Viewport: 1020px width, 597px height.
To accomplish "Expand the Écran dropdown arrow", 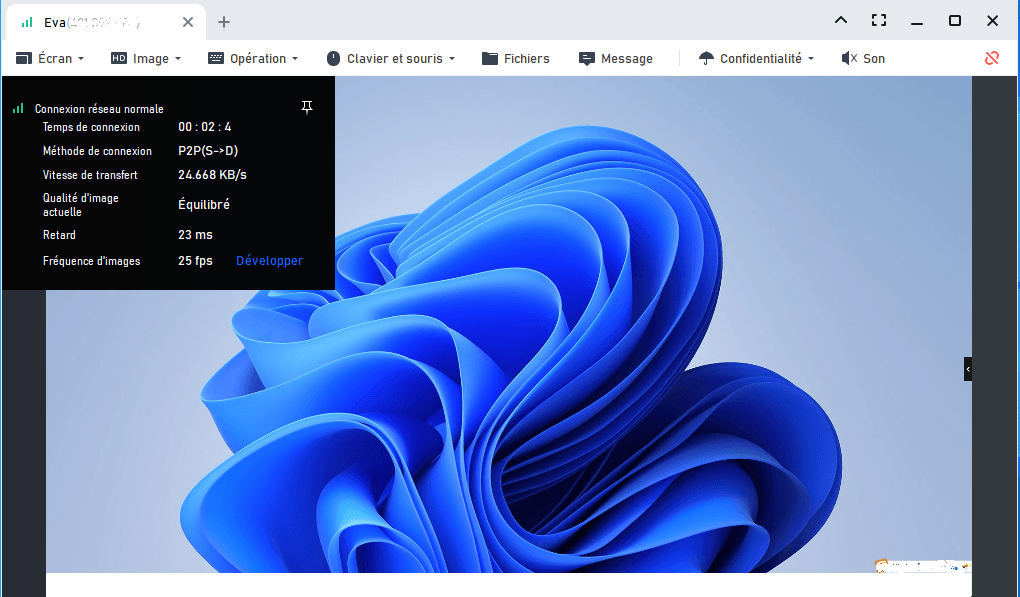I will tap(81, 59).
